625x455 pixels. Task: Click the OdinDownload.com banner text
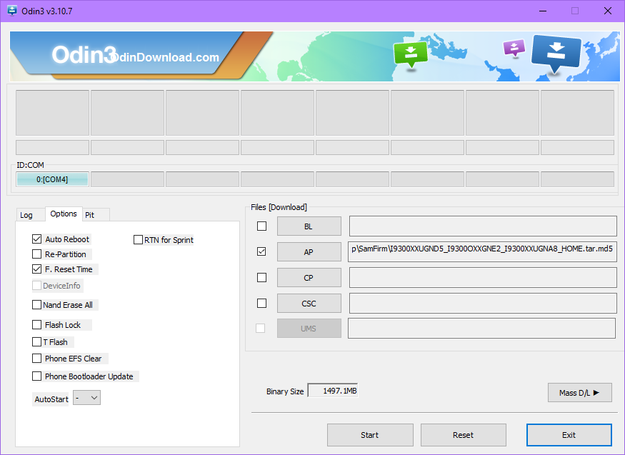click(164, 57)
